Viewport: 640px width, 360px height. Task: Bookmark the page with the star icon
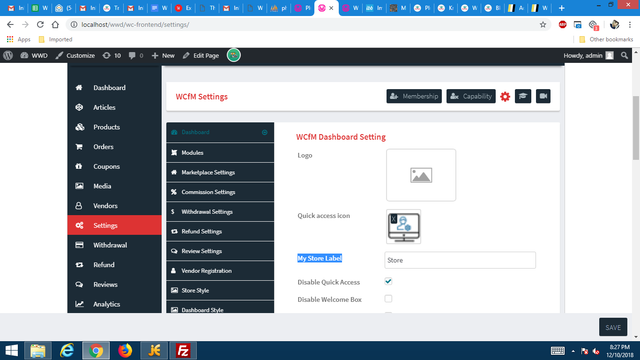point(543,24)
